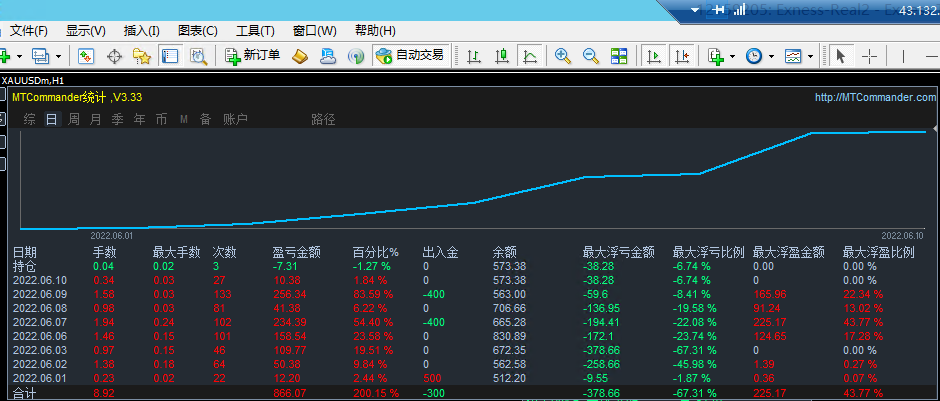
Task: Click the 83.59 % percentage cell
Action: click(x=373, y=294)
